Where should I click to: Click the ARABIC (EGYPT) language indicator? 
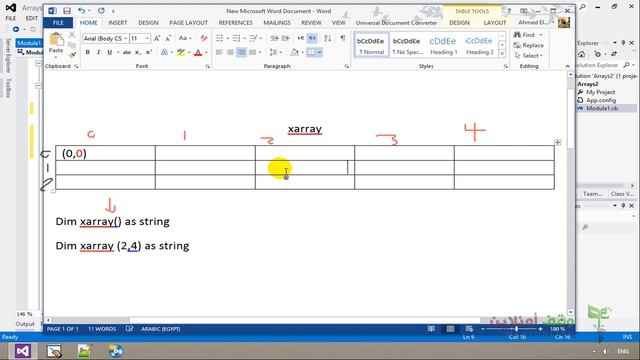point(160,329)
